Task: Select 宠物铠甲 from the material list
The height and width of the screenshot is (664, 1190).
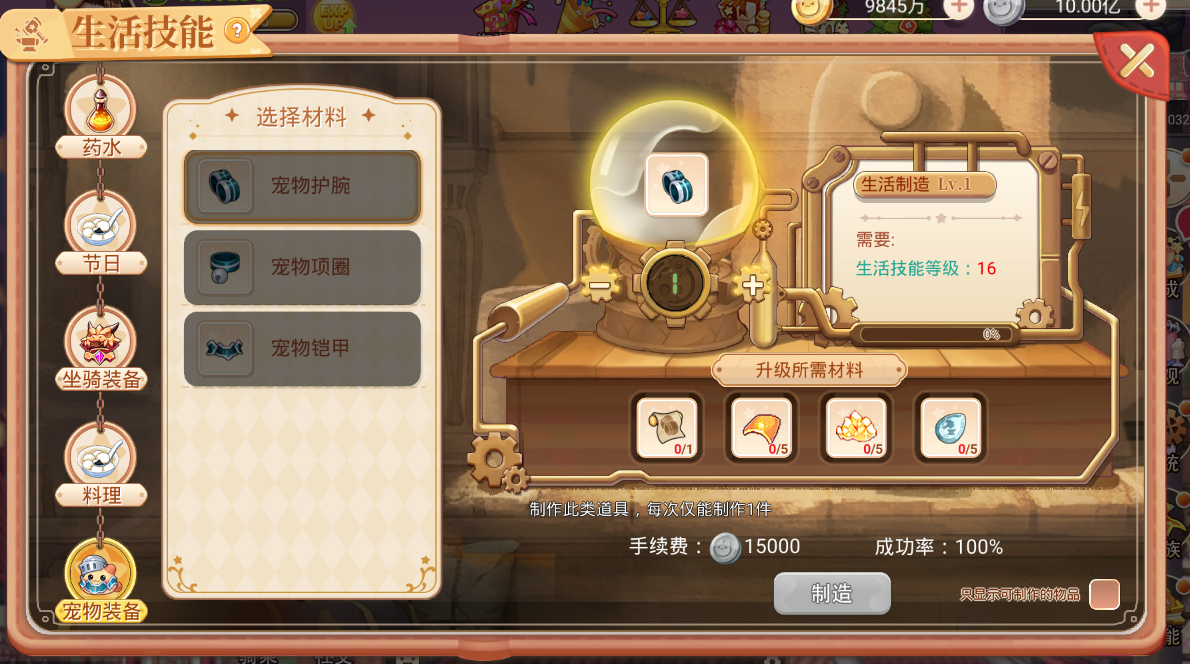Action: pos(302,348)
